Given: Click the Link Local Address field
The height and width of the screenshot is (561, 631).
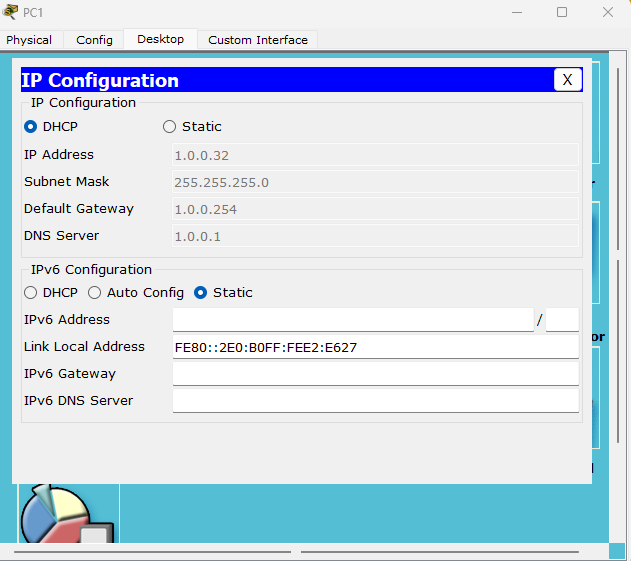Looking at the screenshot, I should click(376, 347).
